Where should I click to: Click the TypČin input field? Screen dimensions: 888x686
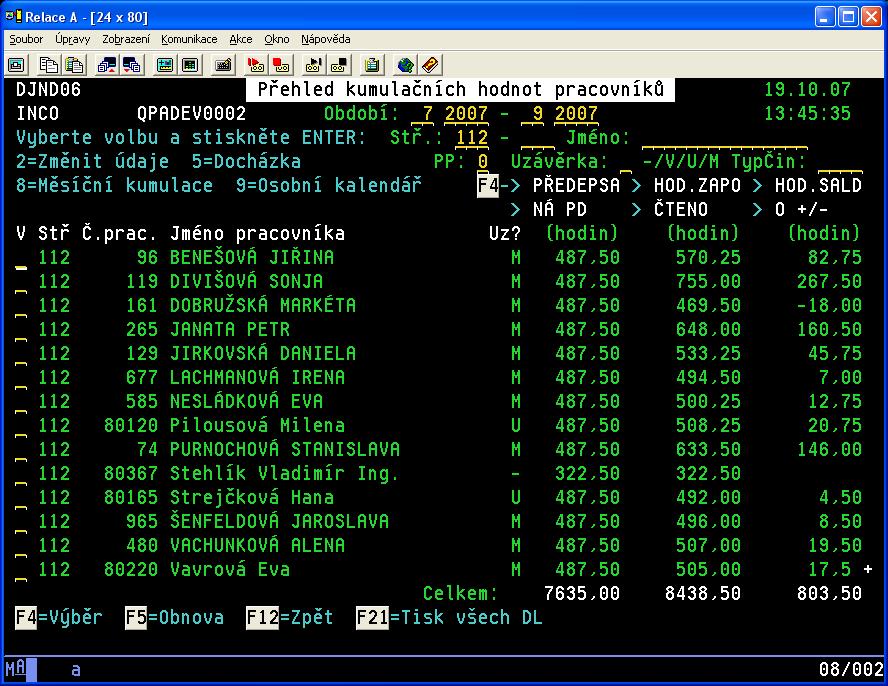(x=838, y=162)
